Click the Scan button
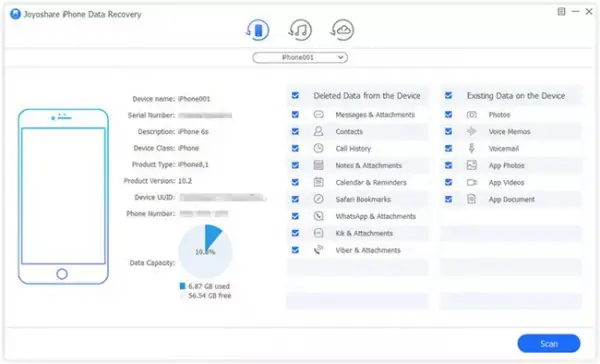This screenshot has height=364, width=600. [x=549, y=343]
